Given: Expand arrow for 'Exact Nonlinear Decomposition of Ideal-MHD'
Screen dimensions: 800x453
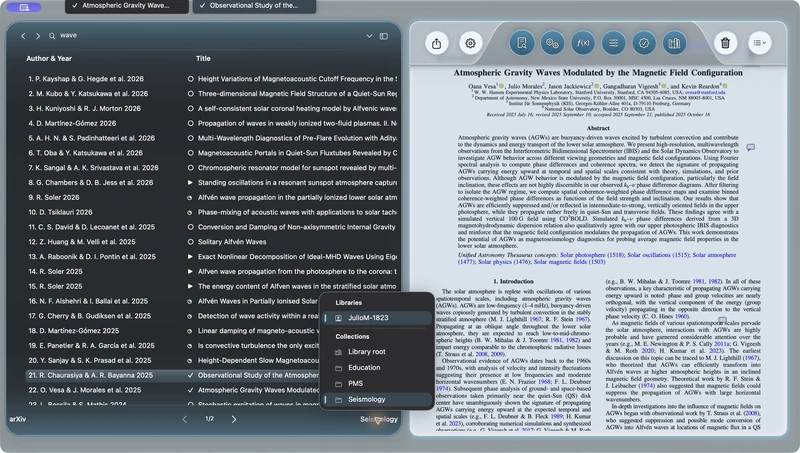Looking at the screenshot, I should [190, 257].
